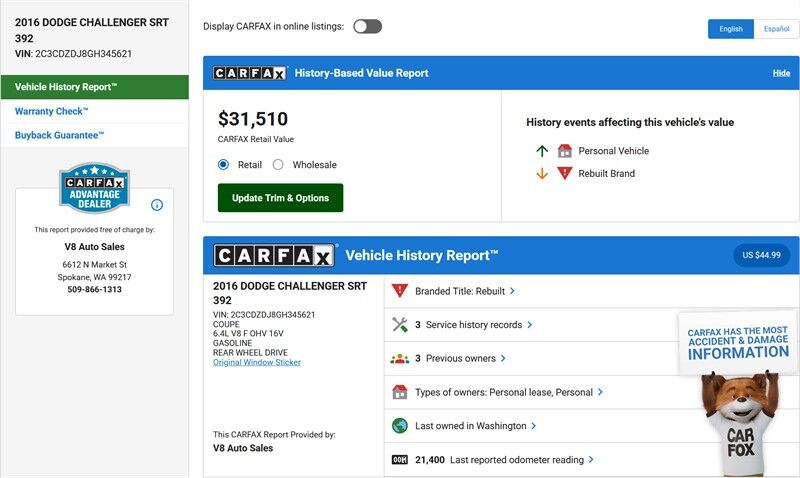800x478 pixels.
Task: Select the Retail radio button
Action: coord(224,165)
